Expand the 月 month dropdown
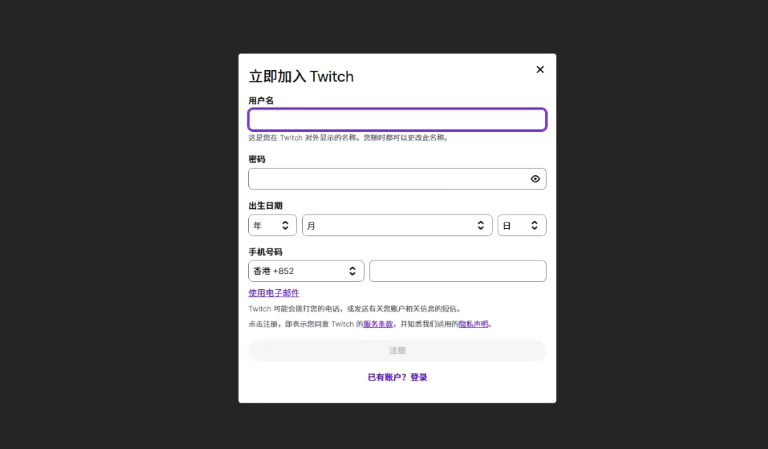 397,226
